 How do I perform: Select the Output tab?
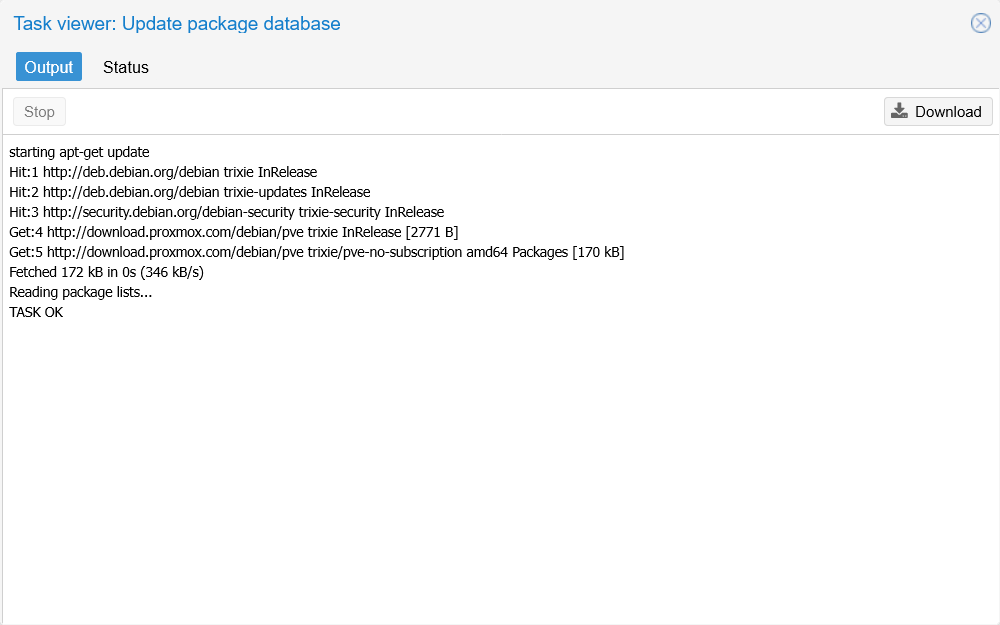click(x=48, y=67)
